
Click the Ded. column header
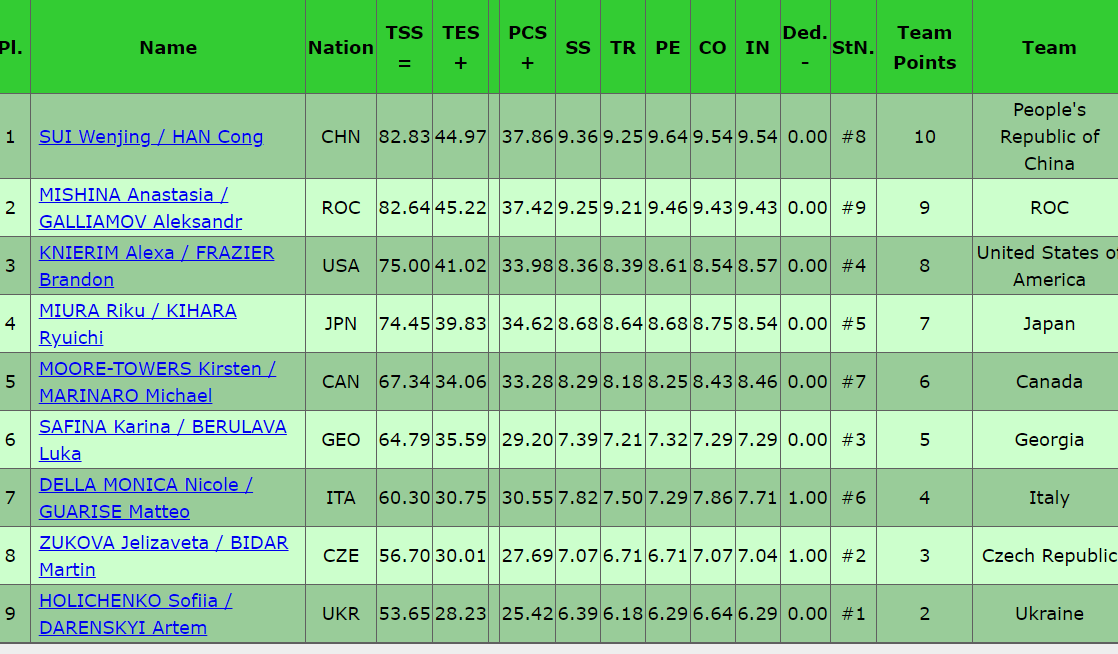point(804,47)
